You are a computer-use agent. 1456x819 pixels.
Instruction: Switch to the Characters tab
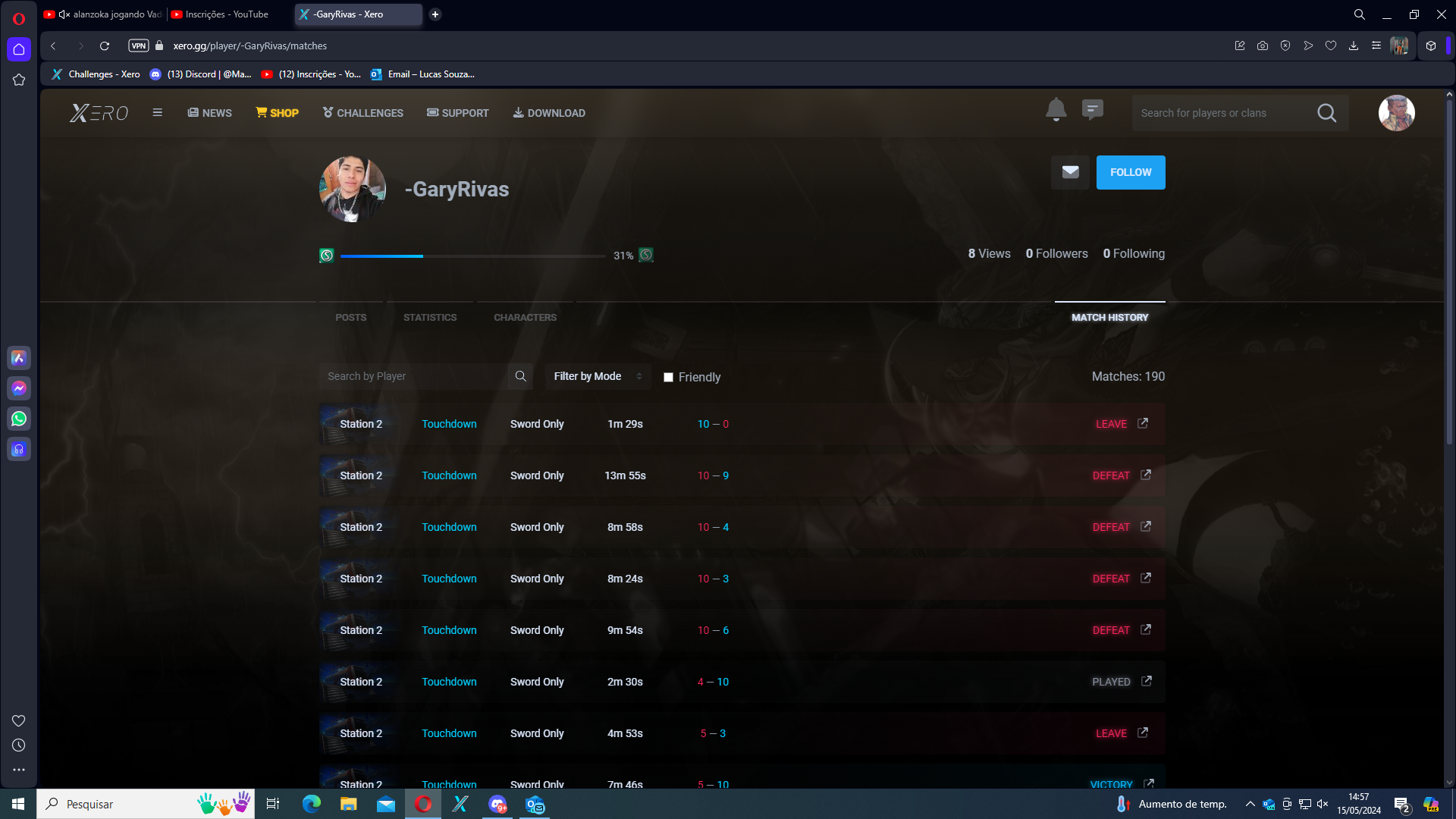point(525,318)
